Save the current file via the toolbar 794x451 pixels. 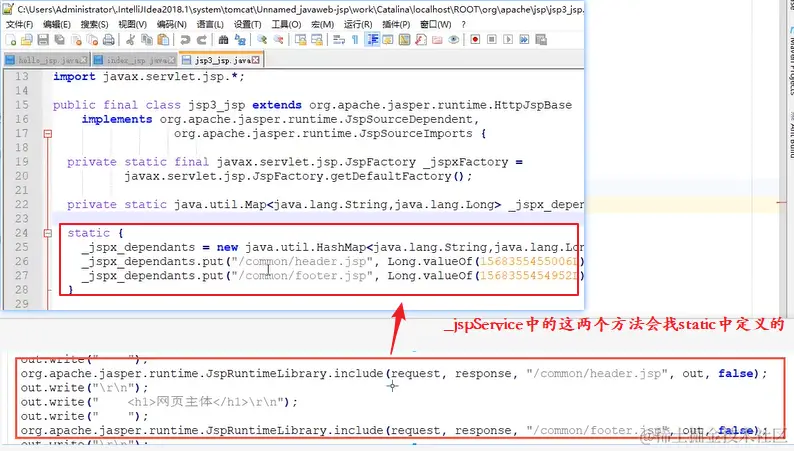point(43,39)
